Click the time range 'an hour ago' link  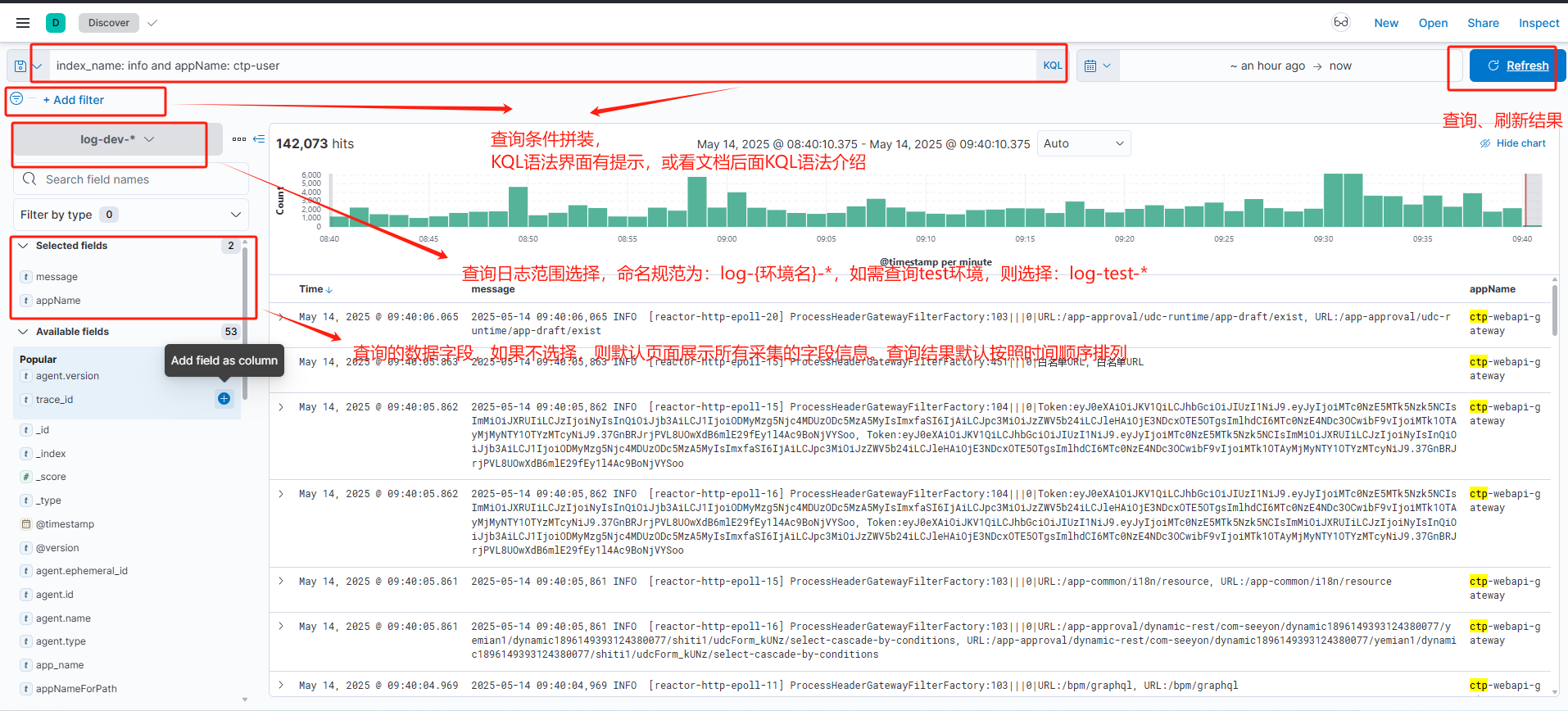tap(1267, 66)
